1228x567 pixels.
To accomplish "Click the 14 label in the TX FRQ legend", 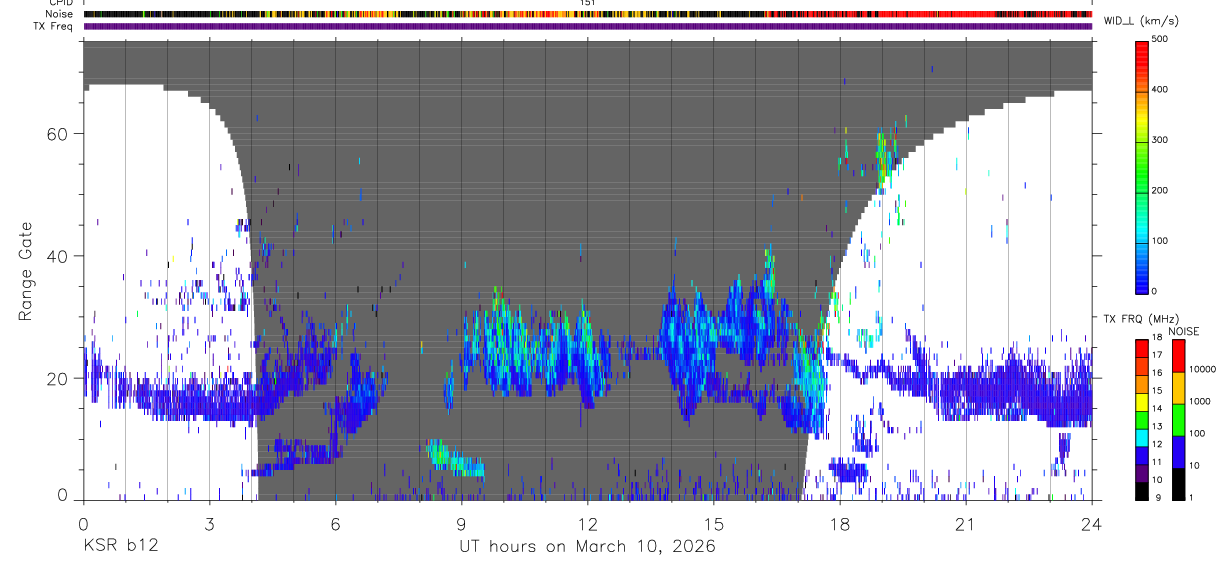I will (1157, 408).
